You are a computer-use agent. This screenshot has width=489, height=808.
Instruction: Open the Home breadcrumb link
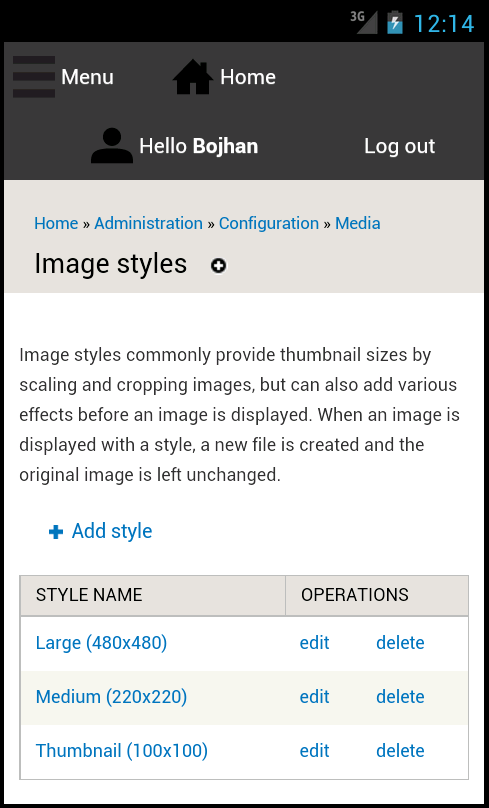coord(56,223)
